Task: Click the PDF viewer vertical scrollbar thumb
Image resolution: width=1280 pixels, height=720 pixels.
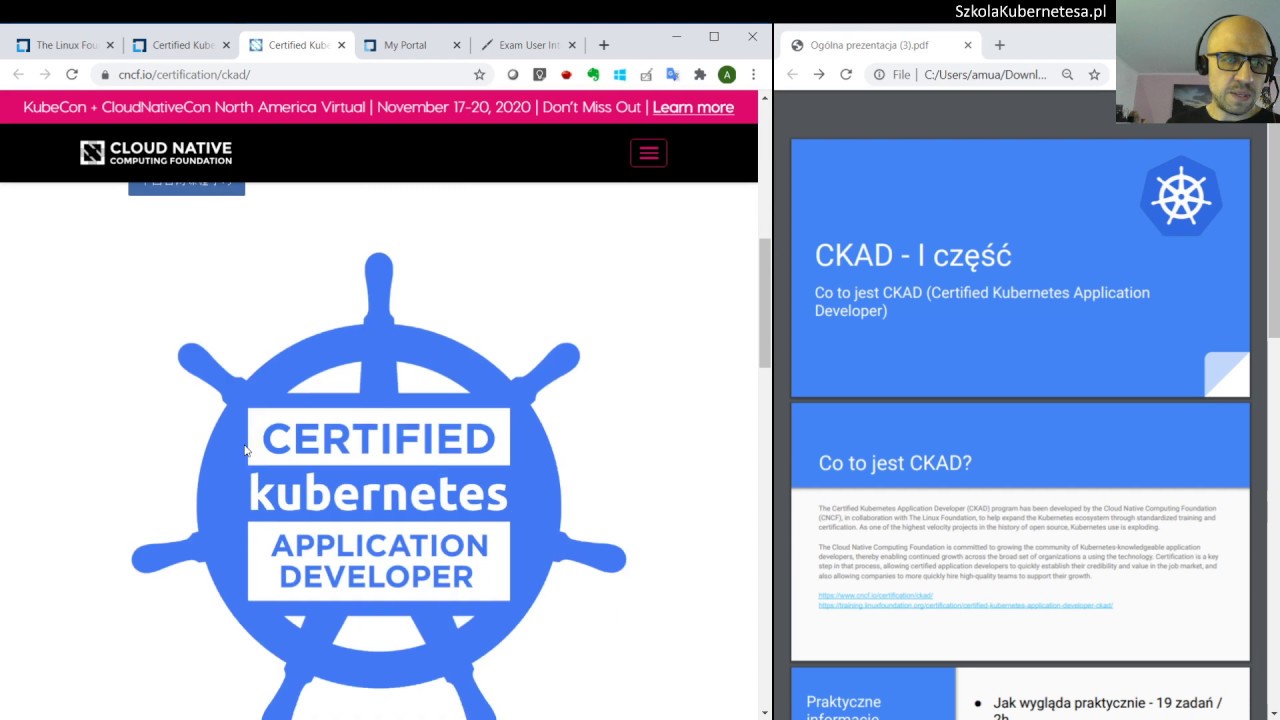Action: point(1273,232)
